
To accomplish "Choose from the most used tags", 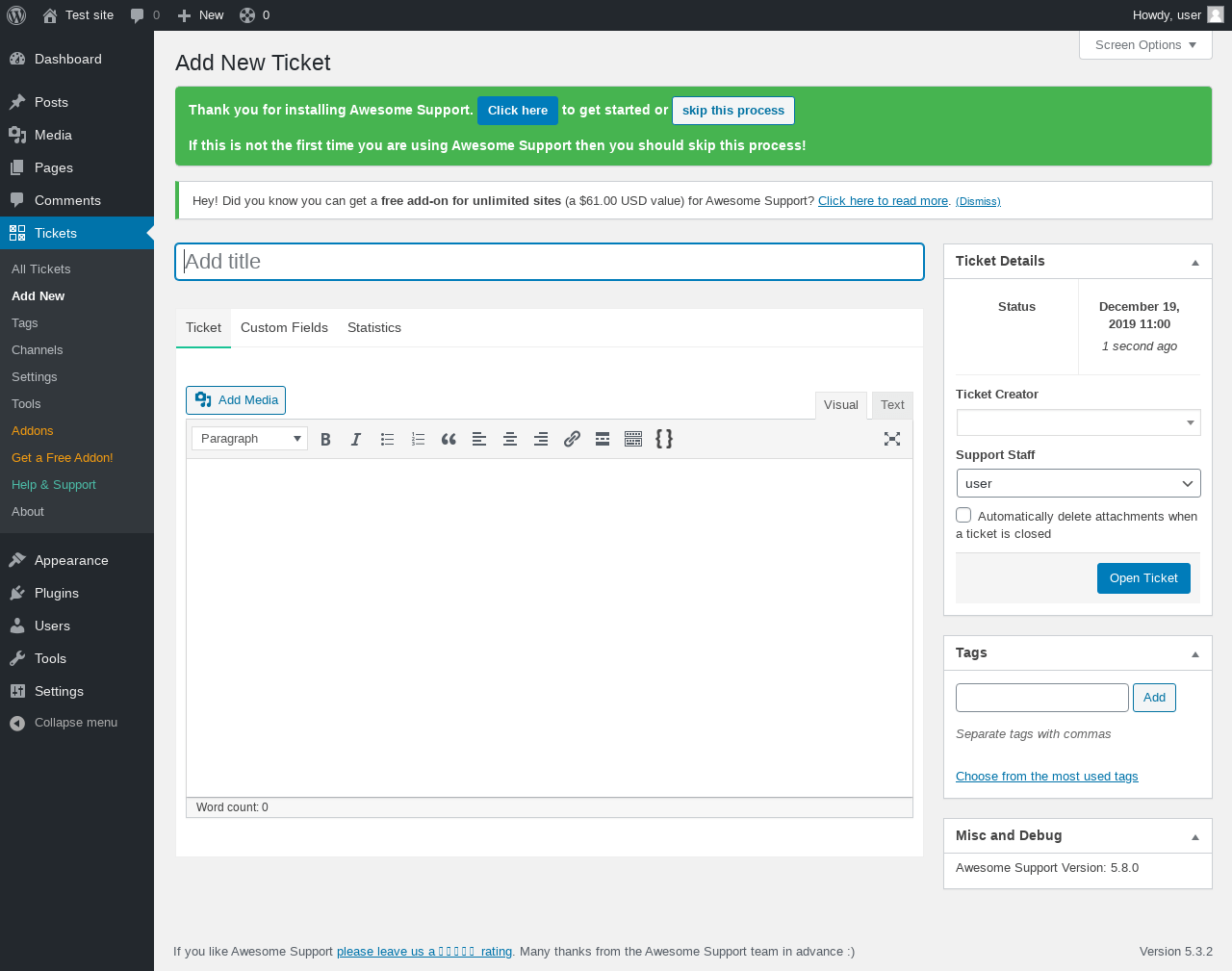I will coord(1047,777).
